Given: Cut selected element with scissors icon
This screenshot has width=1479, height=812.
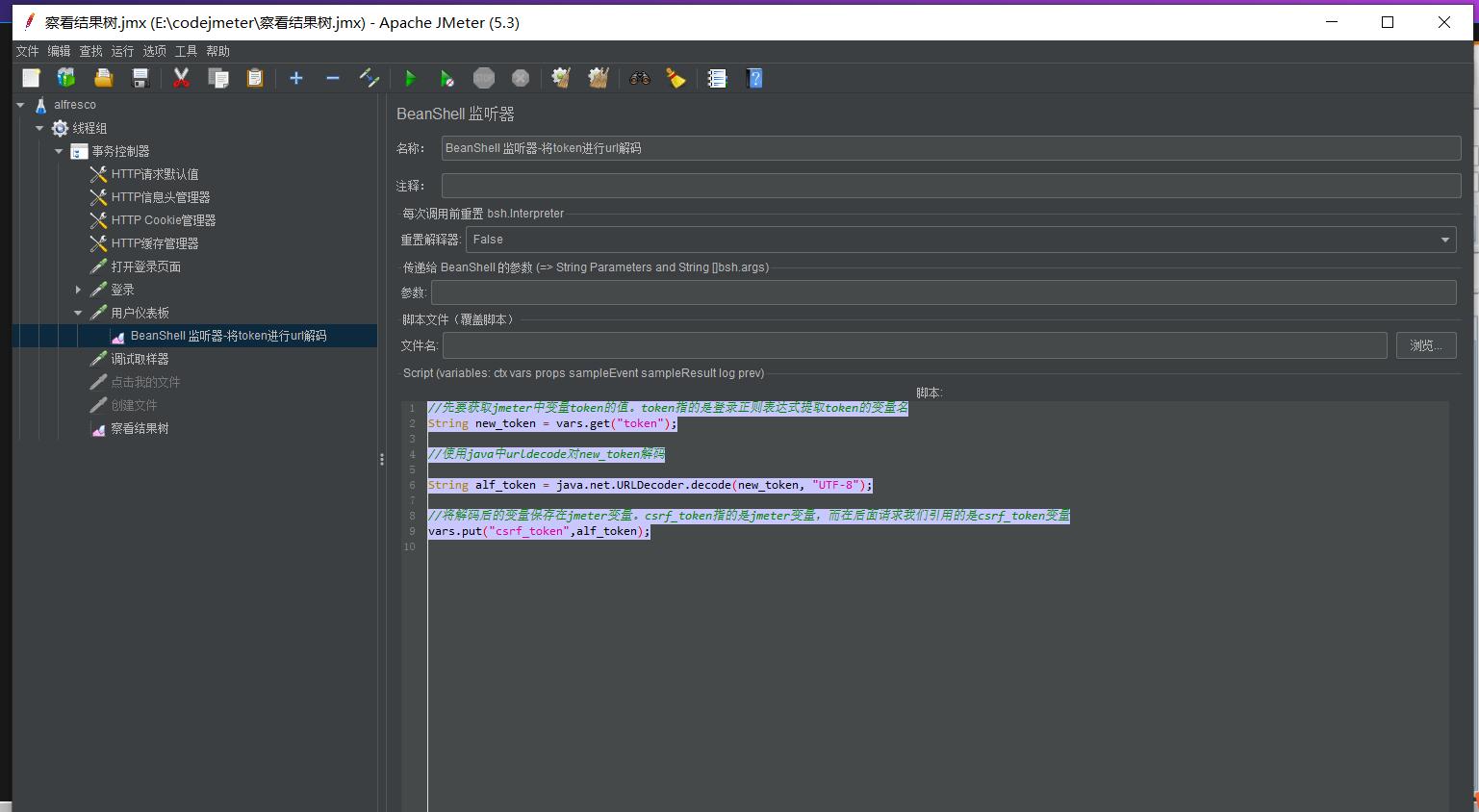Looking at the screenshot, I should click(181, 78).
